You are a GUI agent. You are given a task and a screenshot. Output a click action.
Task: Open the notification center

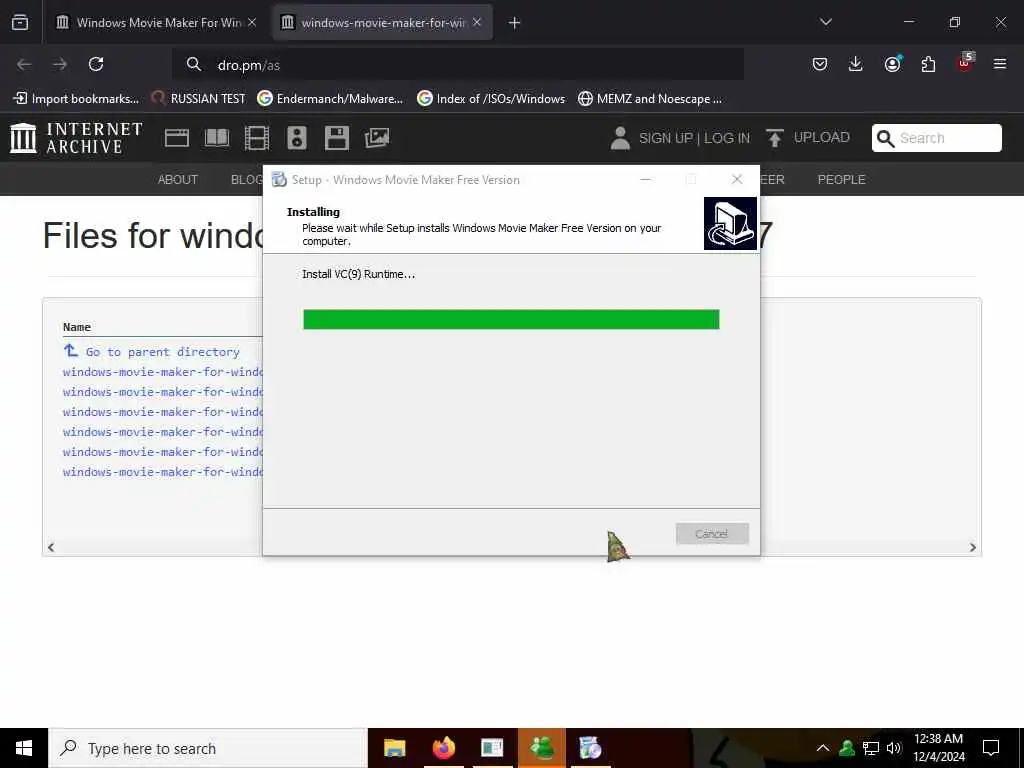tap(991, 748)
